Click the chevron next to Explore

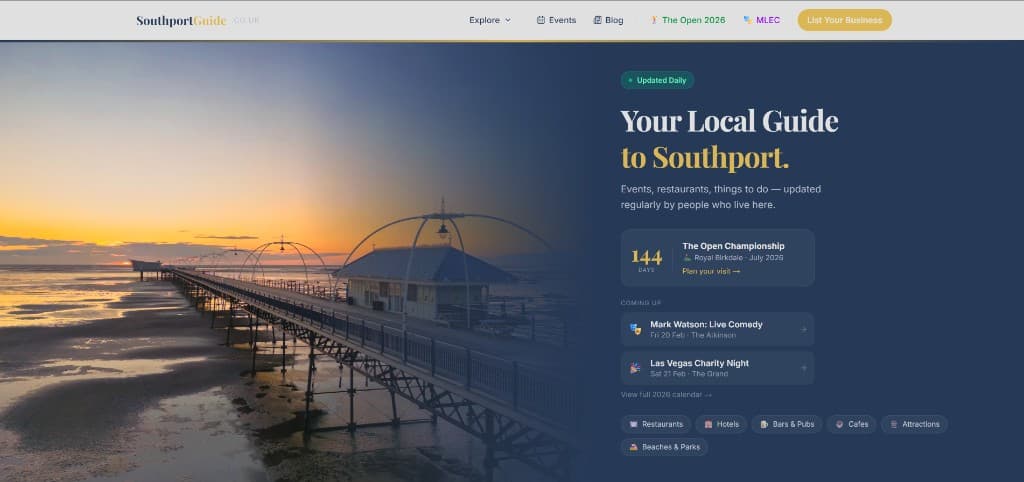coord(508,20)
